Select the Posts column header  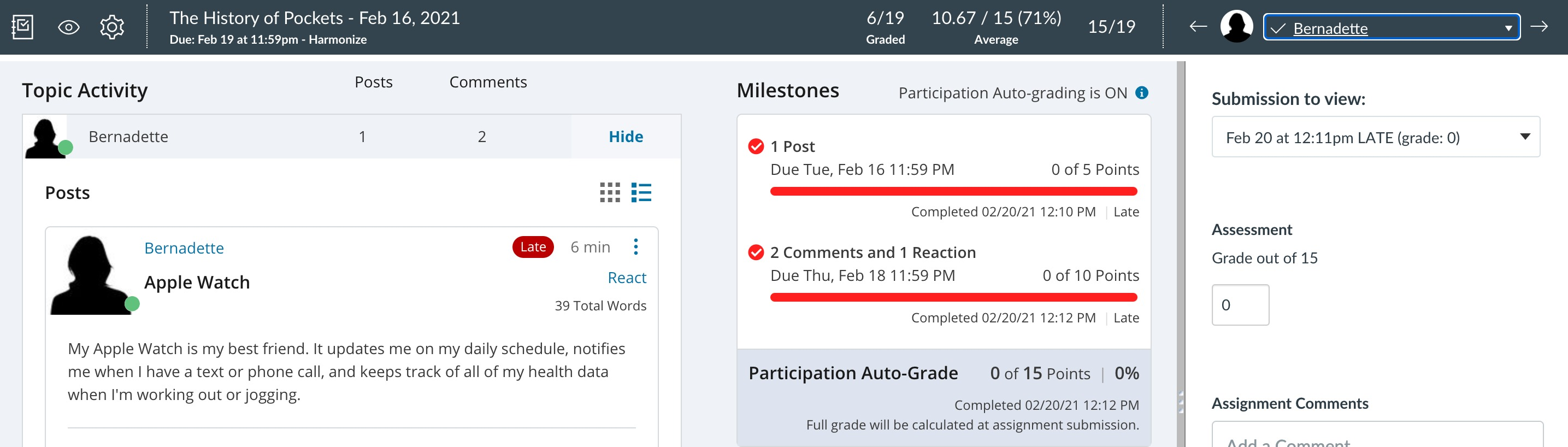pos(373,82)
